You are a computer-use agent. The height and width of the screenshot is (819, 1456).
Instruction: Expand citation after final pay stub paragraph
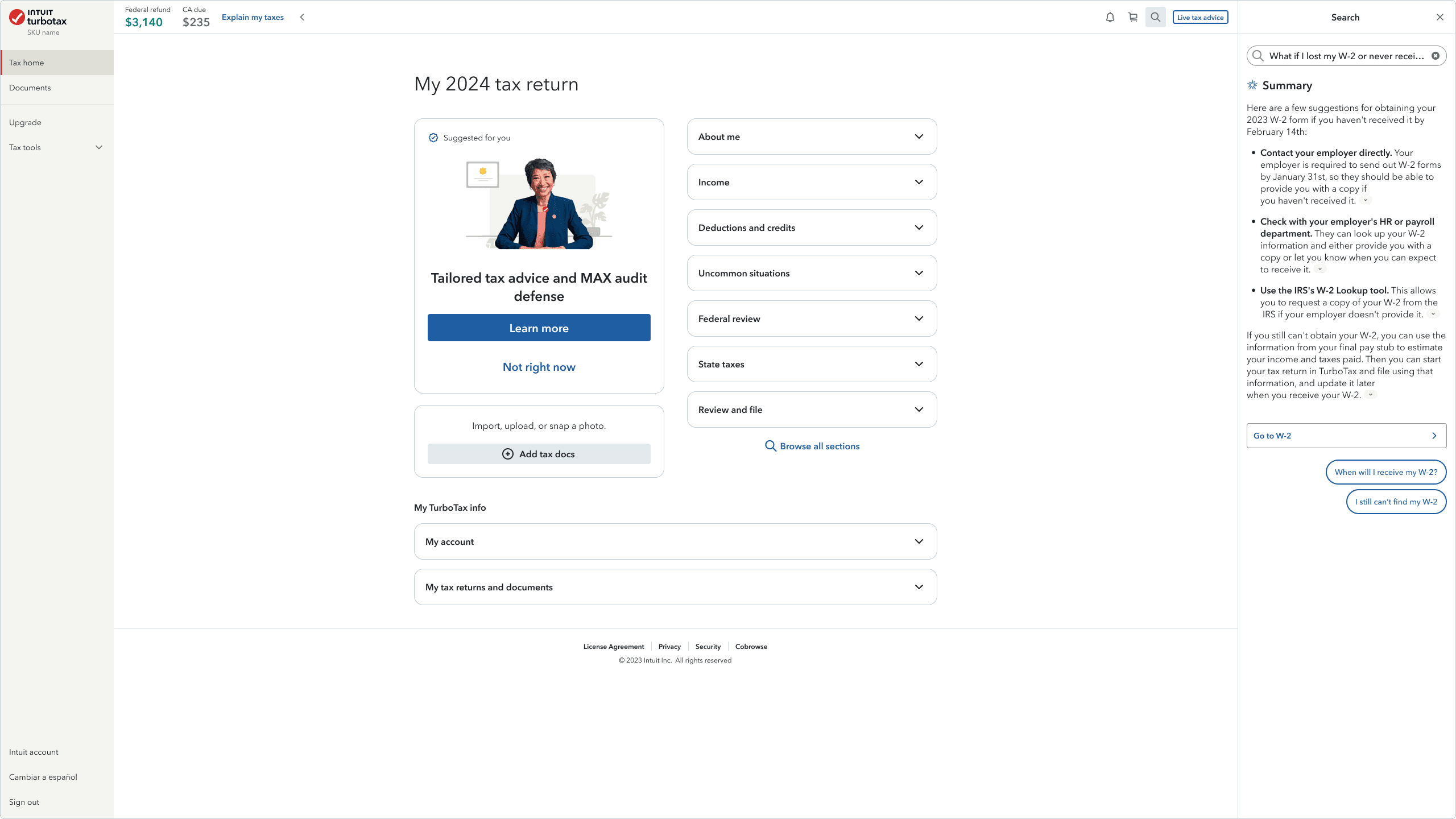(x=1371, y=395)
